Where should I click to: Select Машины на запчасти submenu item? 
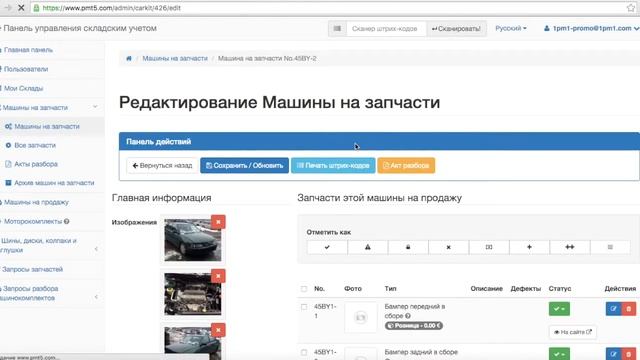coord(47,127)
